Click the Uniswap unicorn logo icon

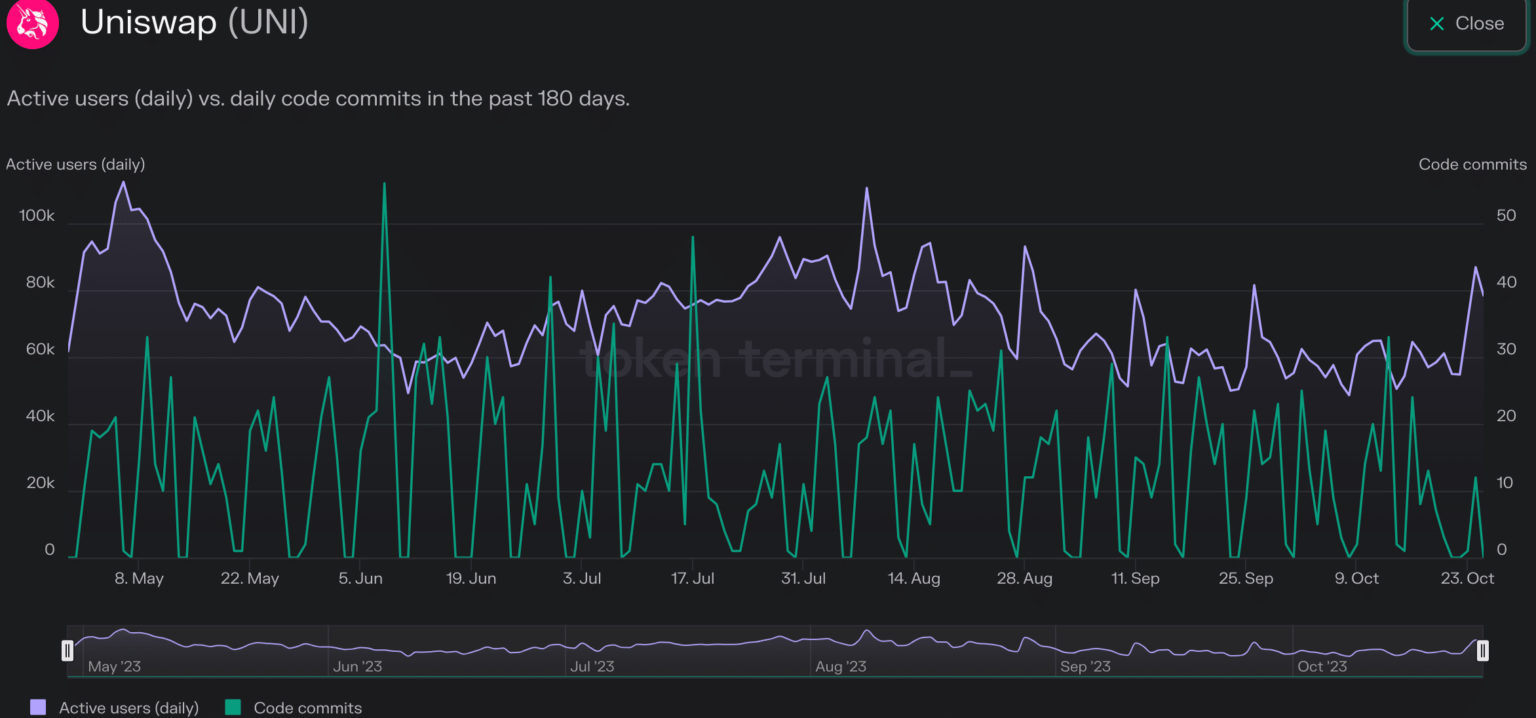click(x=33, y=22)
